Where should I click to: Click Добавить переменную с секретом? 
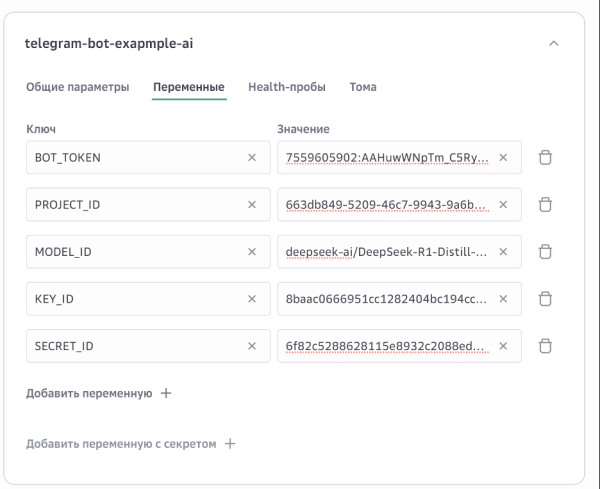[x=130, y=443]
